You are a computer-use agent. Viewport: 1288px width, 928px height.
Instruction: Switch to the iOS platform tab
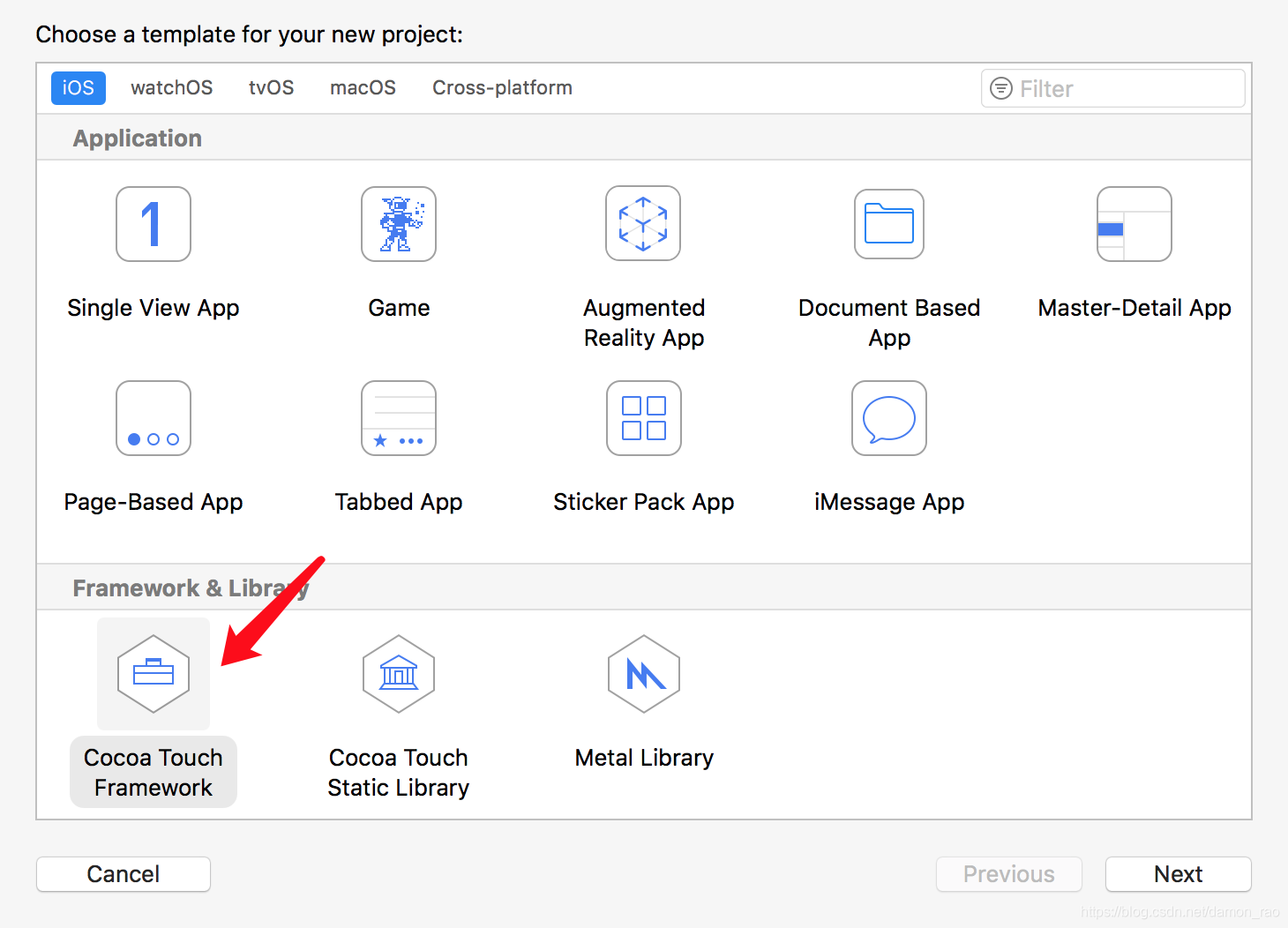(x=79, y=88)
